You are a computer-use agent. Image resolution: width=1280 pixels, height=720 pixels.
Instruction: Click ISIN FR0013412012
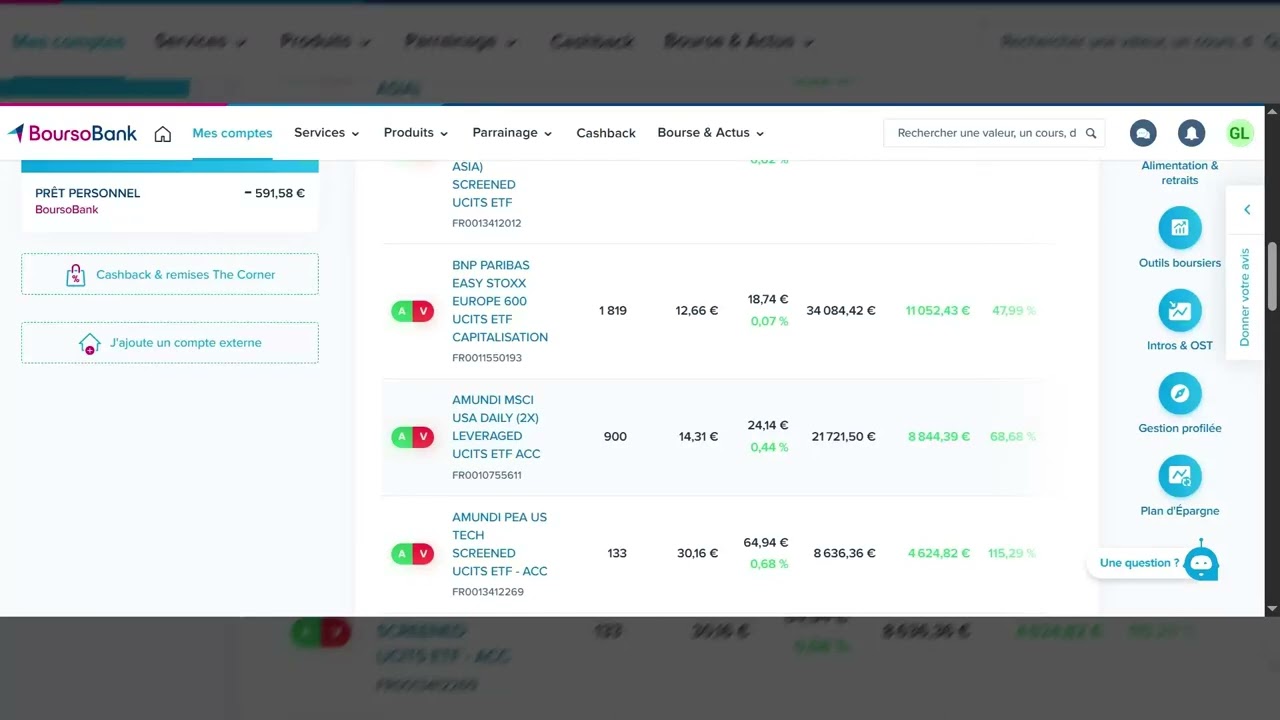click(487, 223)
